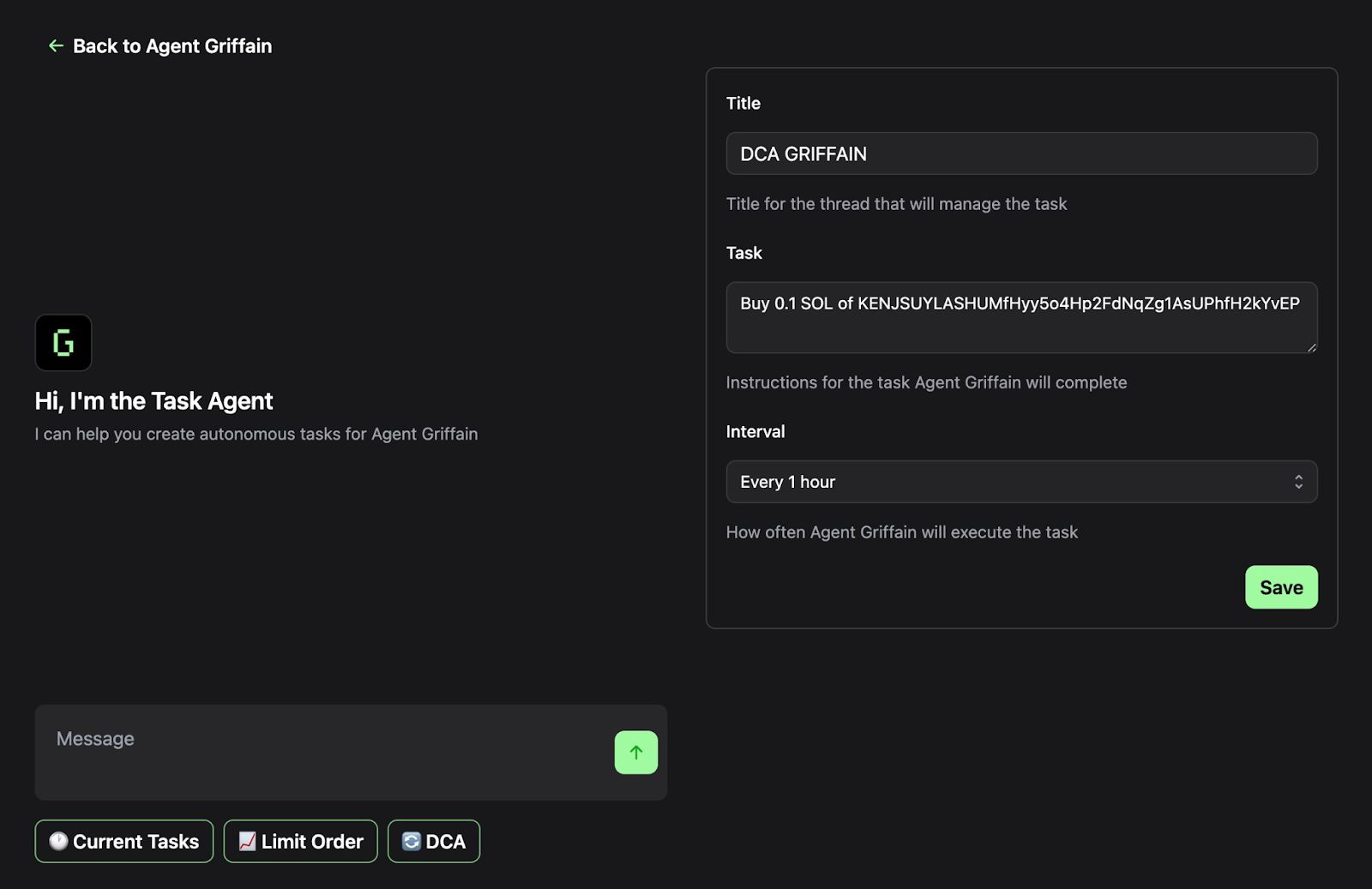Click the chart icon on Limit Order
This screenshot has width=1372, height=889.
(x=247, y=842)
